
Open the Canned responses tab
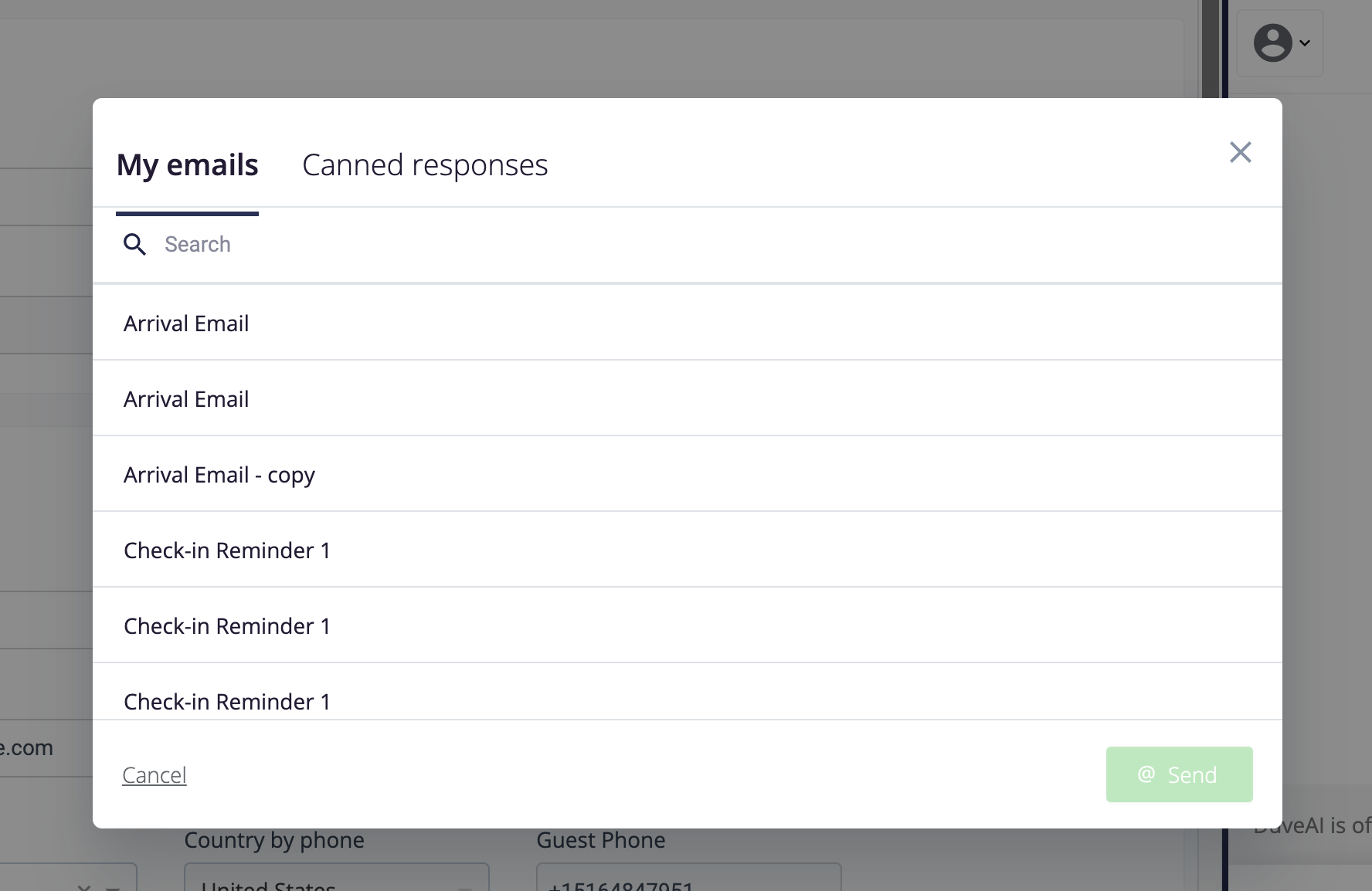click(425, 165)
